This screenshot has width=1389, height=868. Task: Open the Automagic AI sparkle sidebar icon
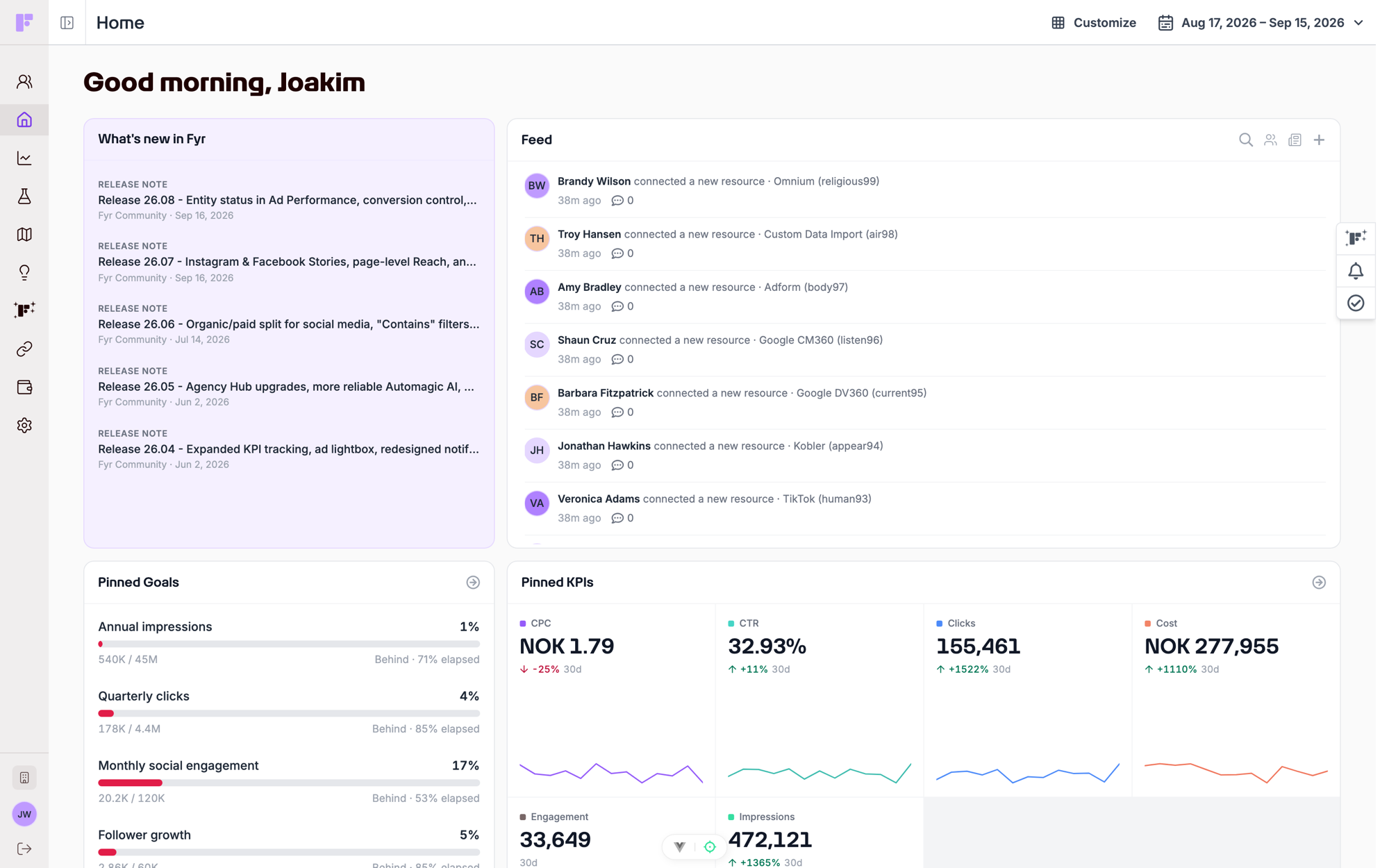24,310
